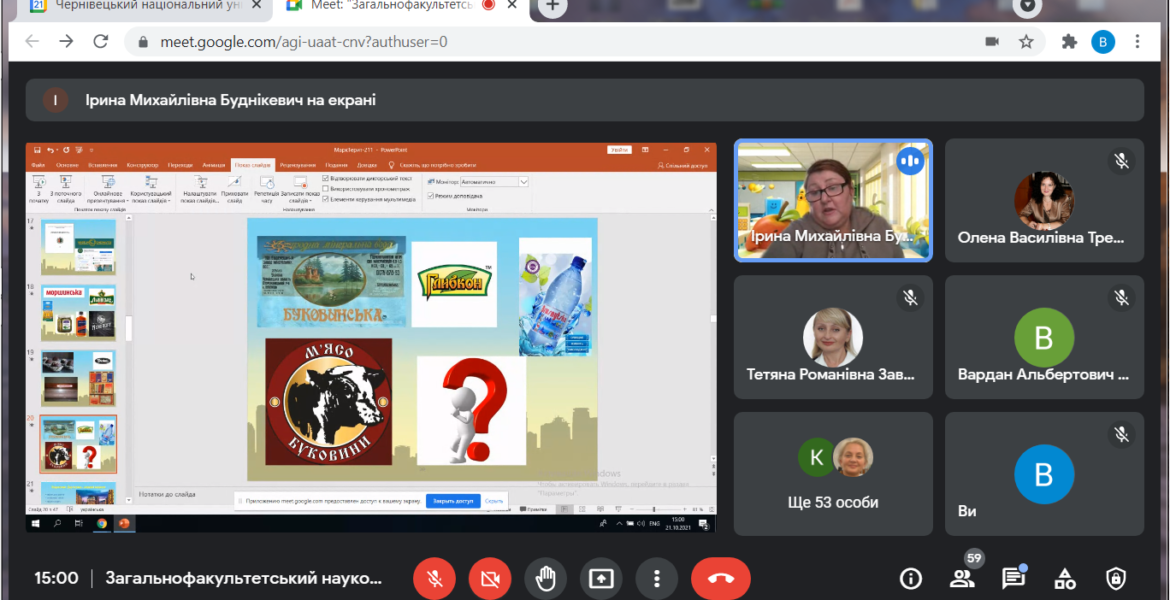Viewport: 1170px width, 600px height.
Task: Open the 'Ще 53 особи' participants tile
Action: [833, 474]
